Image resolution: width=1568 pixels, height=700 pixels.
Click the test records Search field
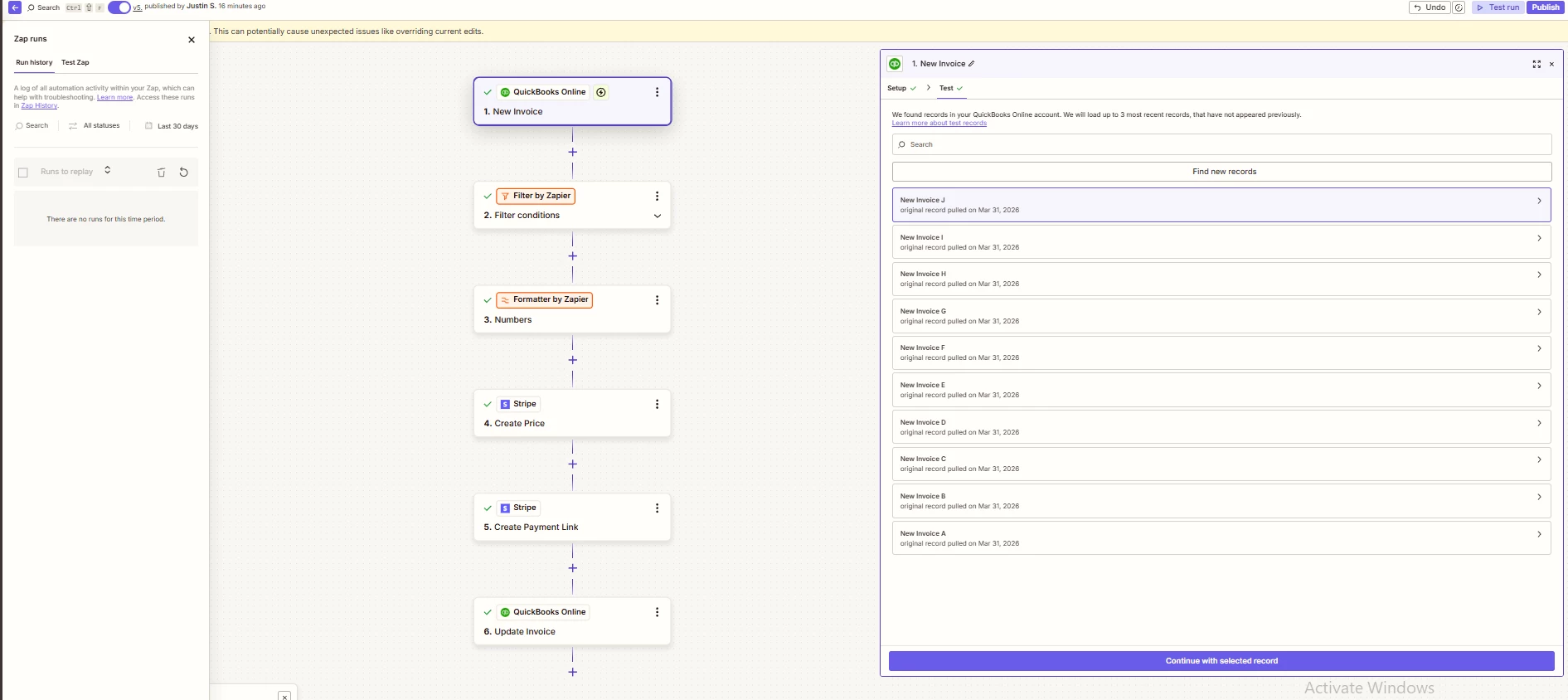[1221, 144]
